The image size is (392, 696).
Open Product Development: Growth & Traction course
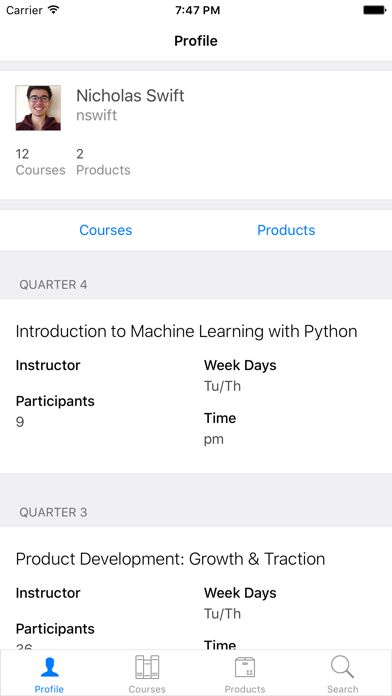coord(170,559)
